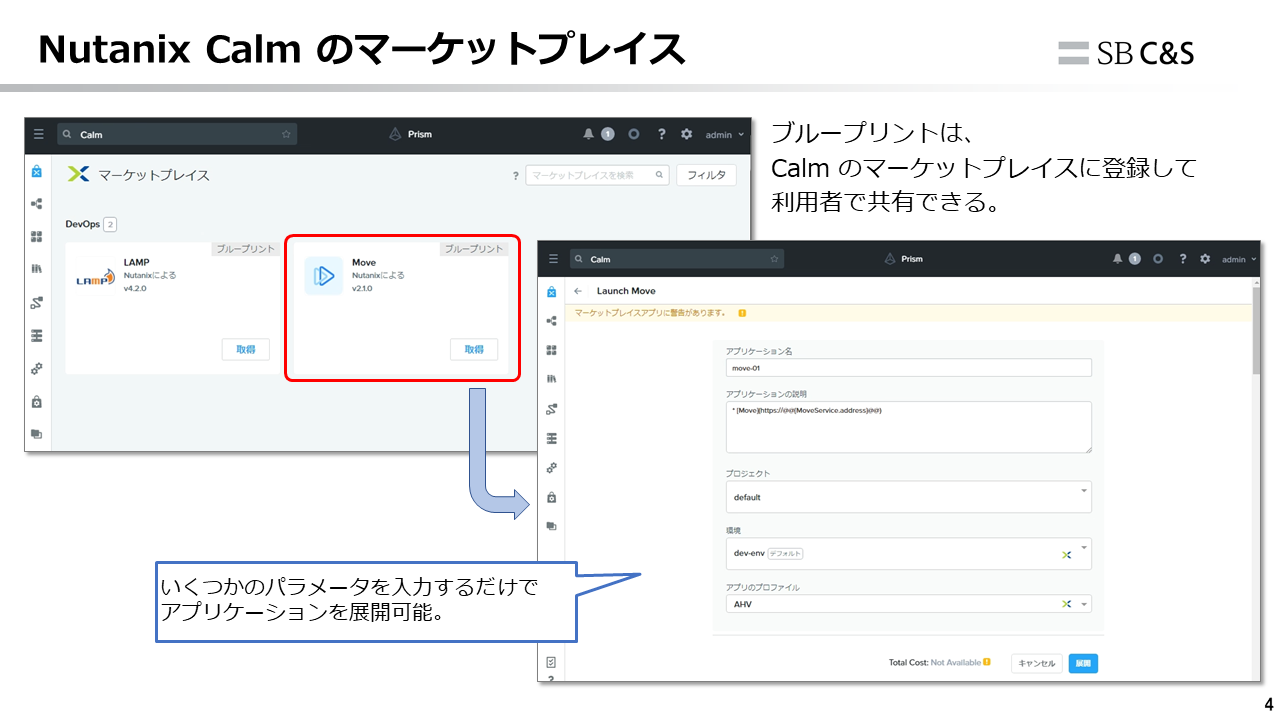
Task: Open settings gear in Launch Move window header
Action: (1205, 259)
